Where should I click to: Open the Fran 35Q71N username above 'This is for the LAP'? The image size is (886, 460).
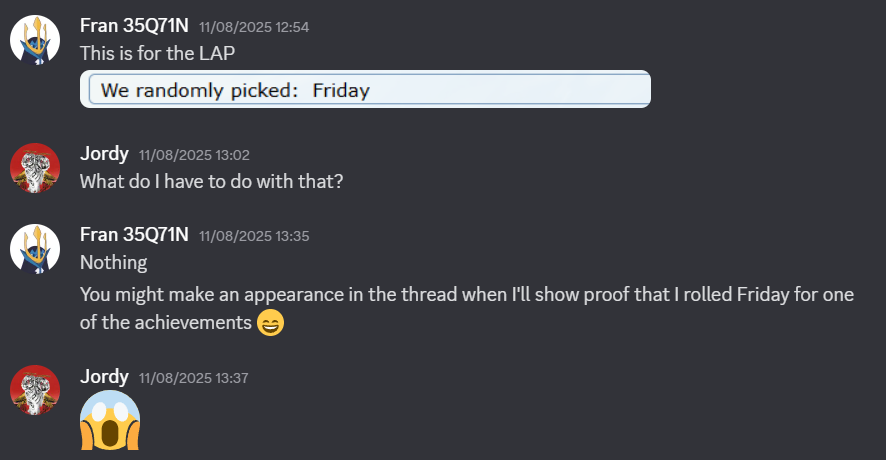134,26
